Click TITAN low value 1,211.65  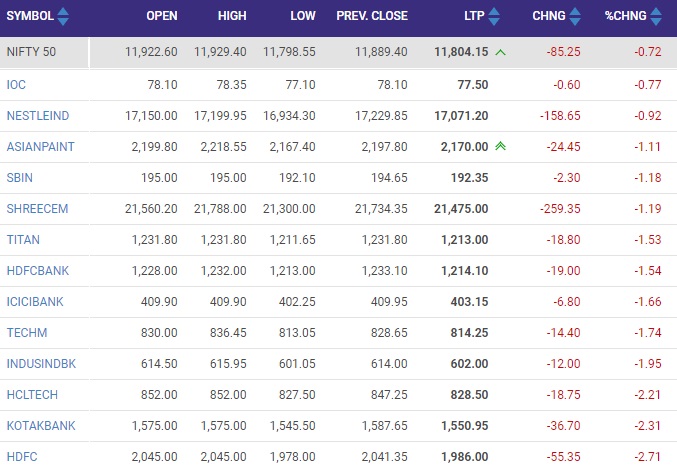click(x=293, y=240)
